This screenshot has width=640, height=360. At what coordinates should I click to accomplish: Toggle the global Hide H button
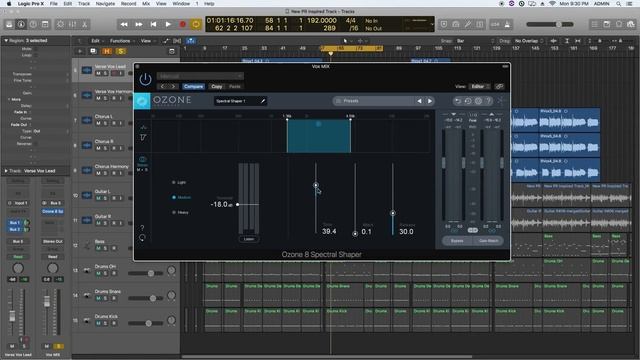pyautogui.click(x=107, y=51)
